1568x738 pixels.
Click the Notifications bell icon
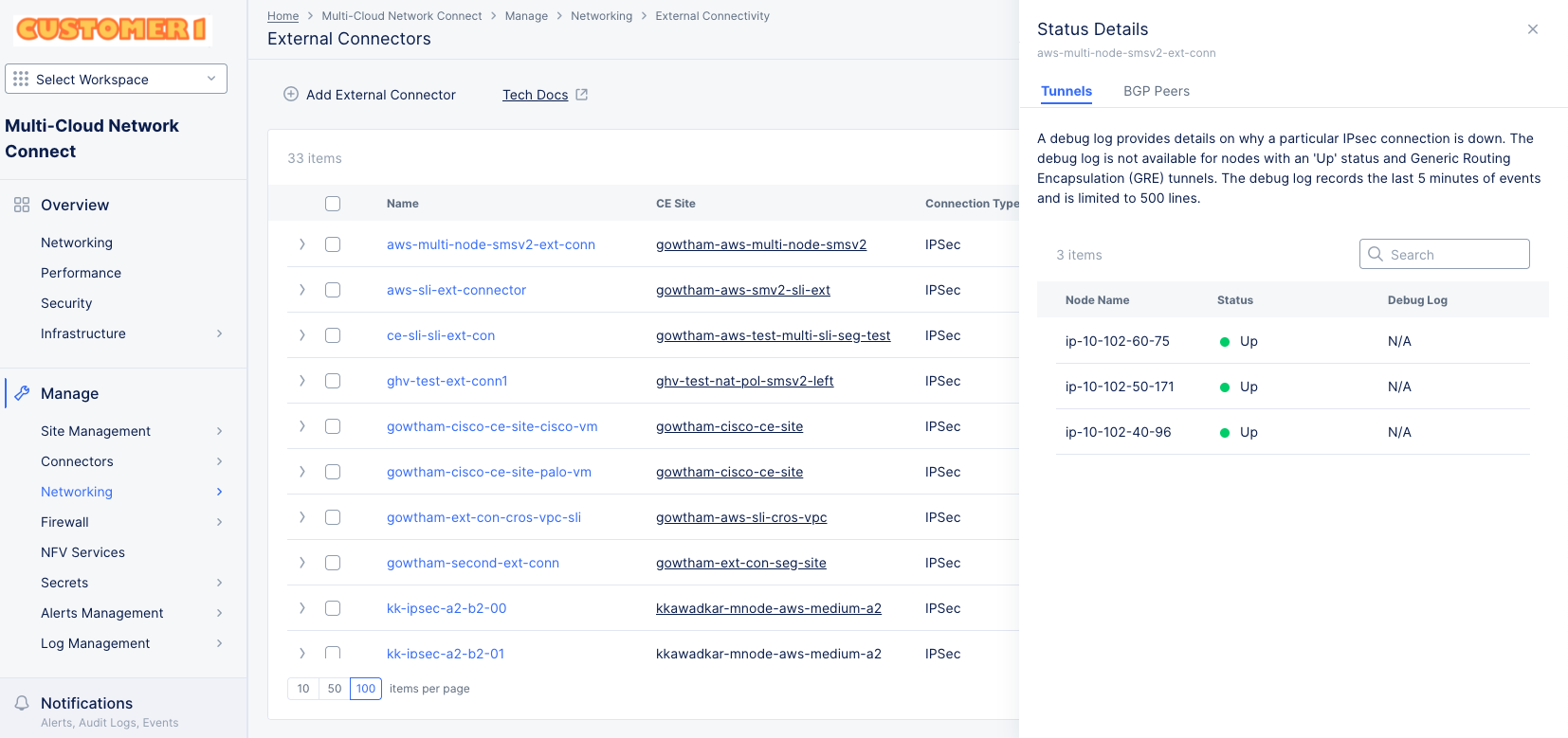click(22, 703)
